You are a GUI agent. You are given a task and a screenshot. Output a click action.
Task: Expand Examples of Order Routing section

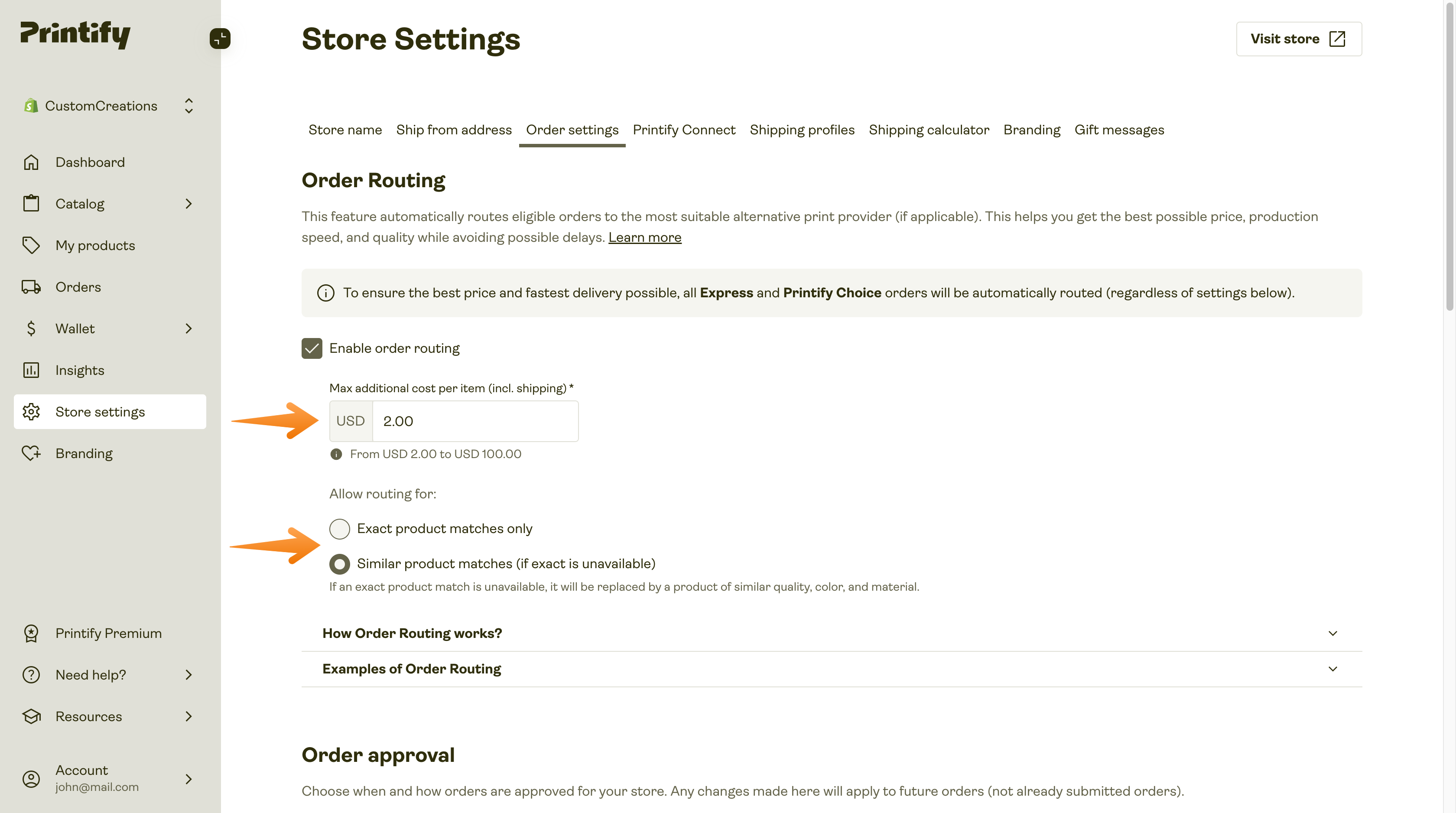coord(832,669)
